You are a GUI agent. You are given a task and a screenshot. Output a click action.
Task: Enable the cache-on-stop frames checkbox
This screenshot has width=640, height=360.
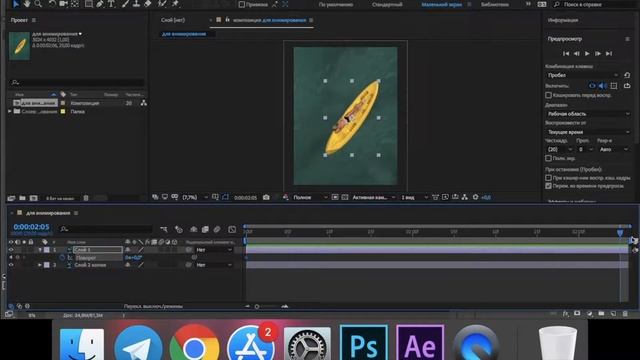click(x=549, y=178)
